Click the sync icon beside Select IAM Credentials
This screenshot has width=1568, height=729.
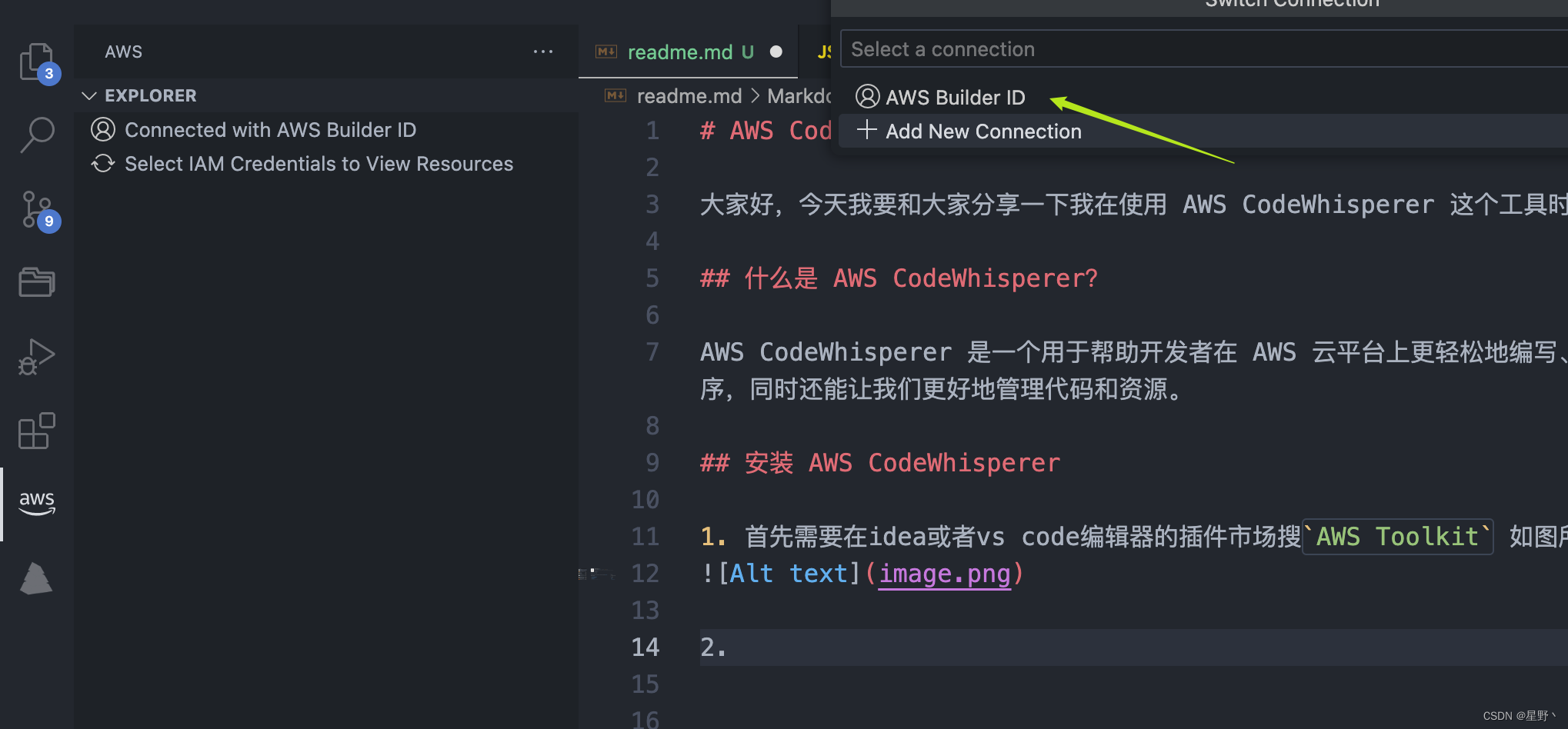tap(103, 163)
